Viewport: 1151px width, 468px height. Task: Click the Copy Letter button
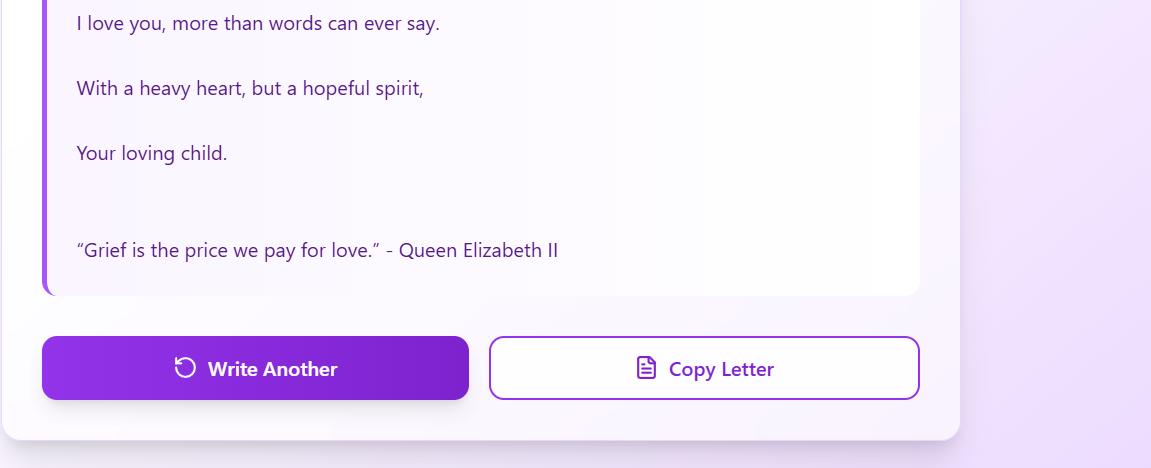pos(704,368)
